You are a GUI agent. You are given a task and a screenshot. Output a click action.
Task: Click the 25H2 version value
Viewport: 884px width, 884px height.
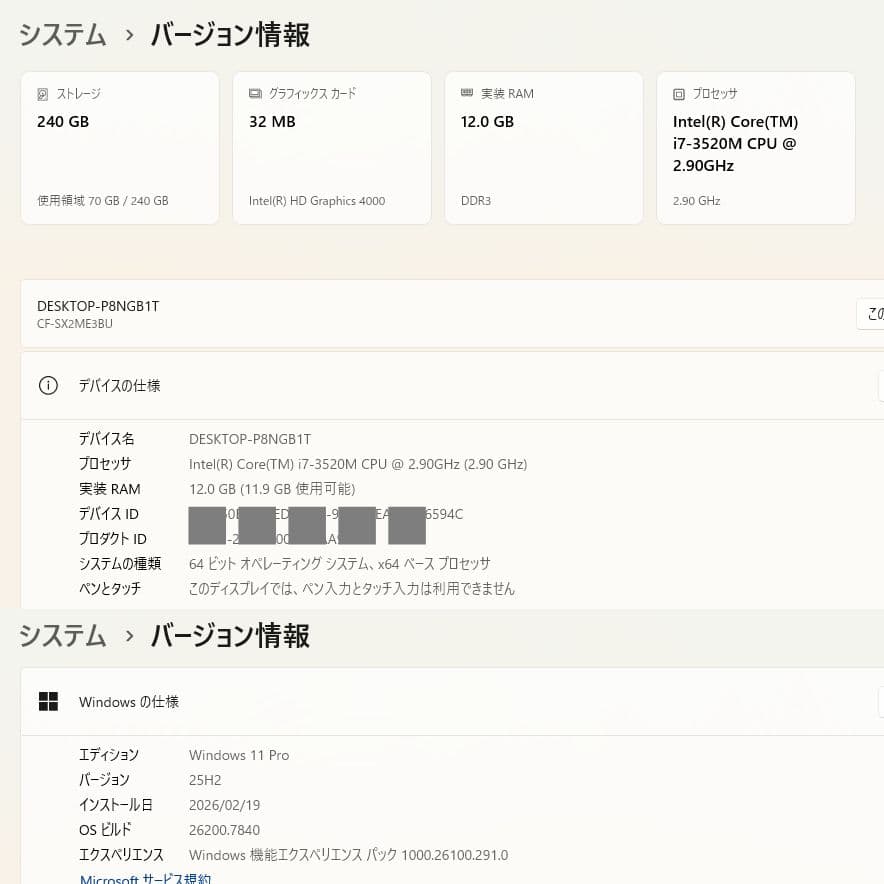[x=205, y=780]
